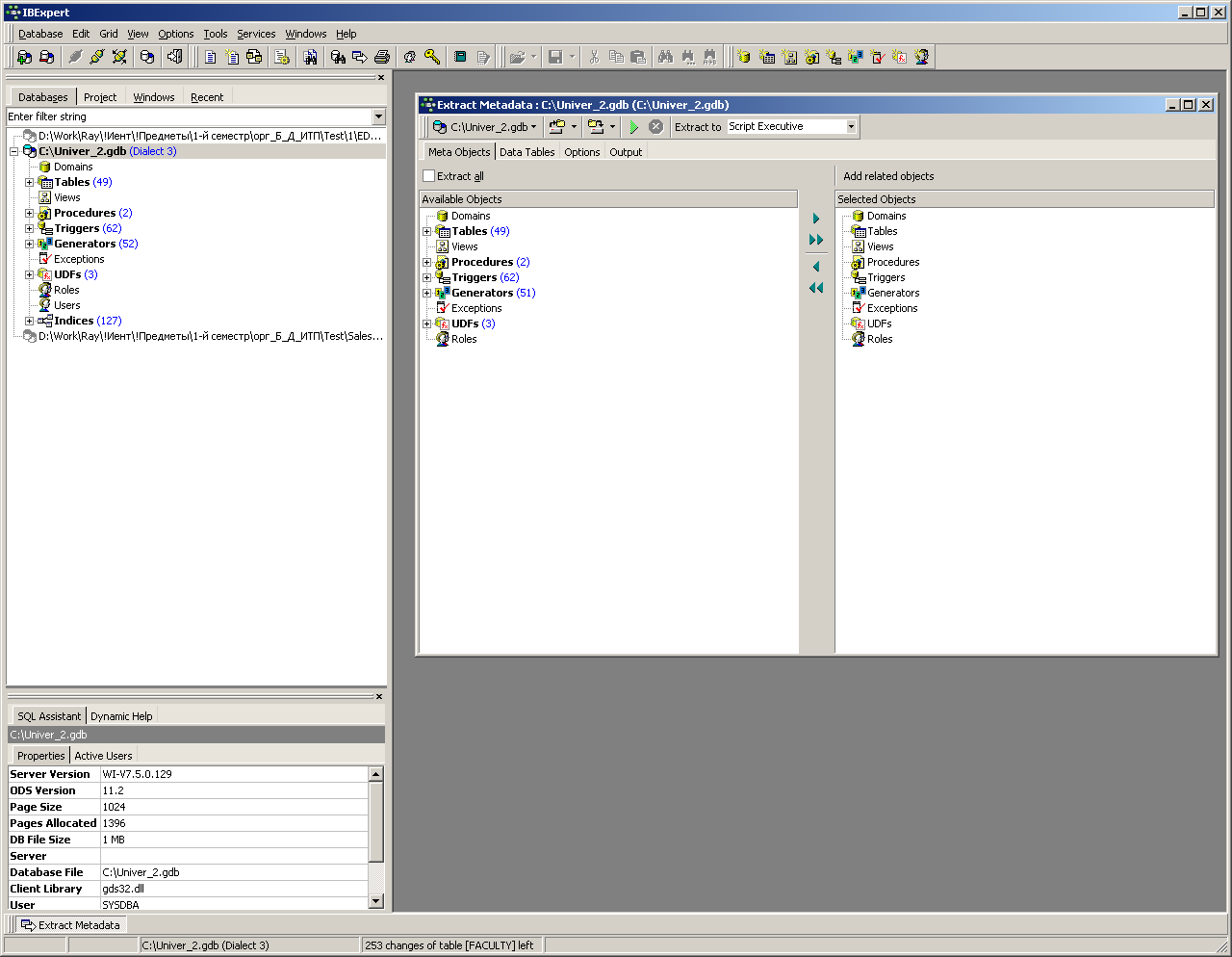1232x957 pixels.
Task: Open a New SQL Editor with the sparkle icon
Action: coord(232,57)
